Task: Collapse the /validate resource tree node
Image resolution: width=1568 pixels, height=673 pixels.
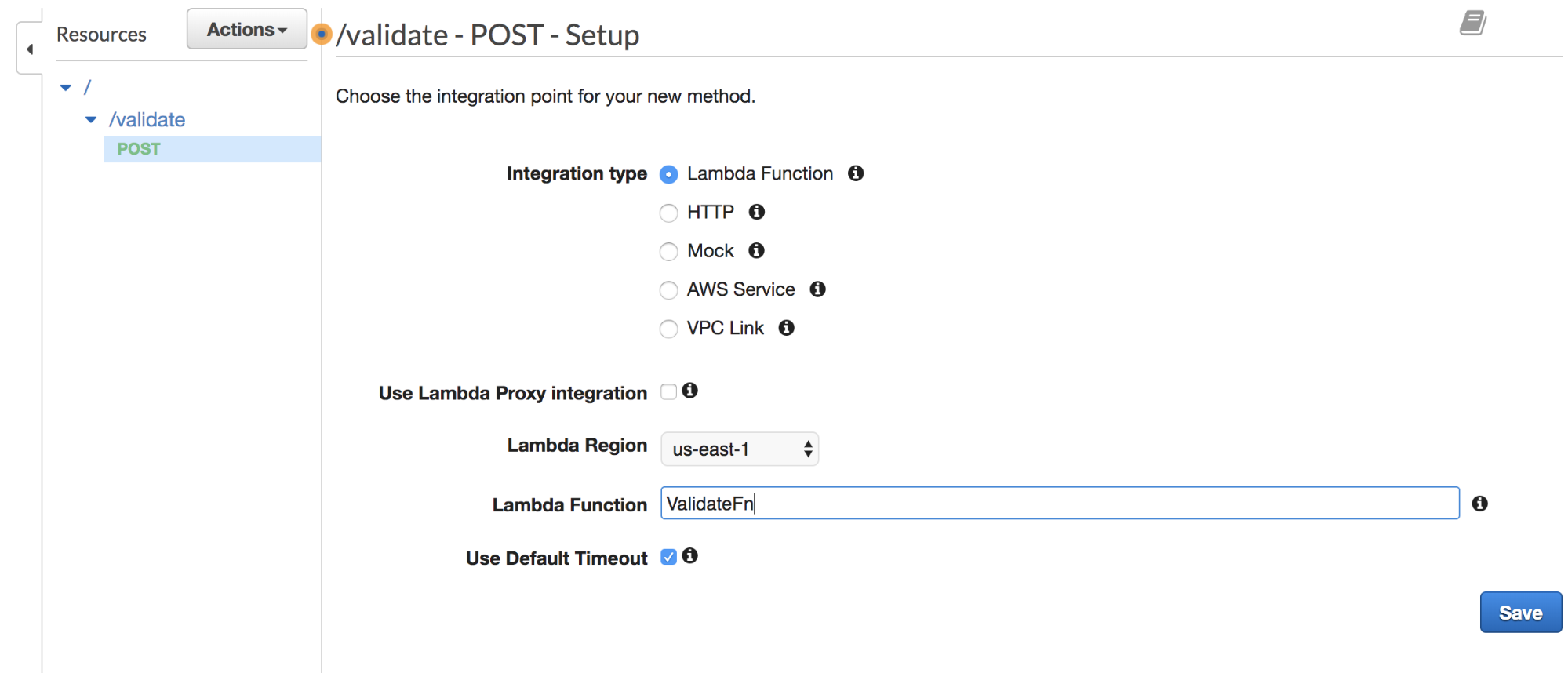Action: coord(91,120)
